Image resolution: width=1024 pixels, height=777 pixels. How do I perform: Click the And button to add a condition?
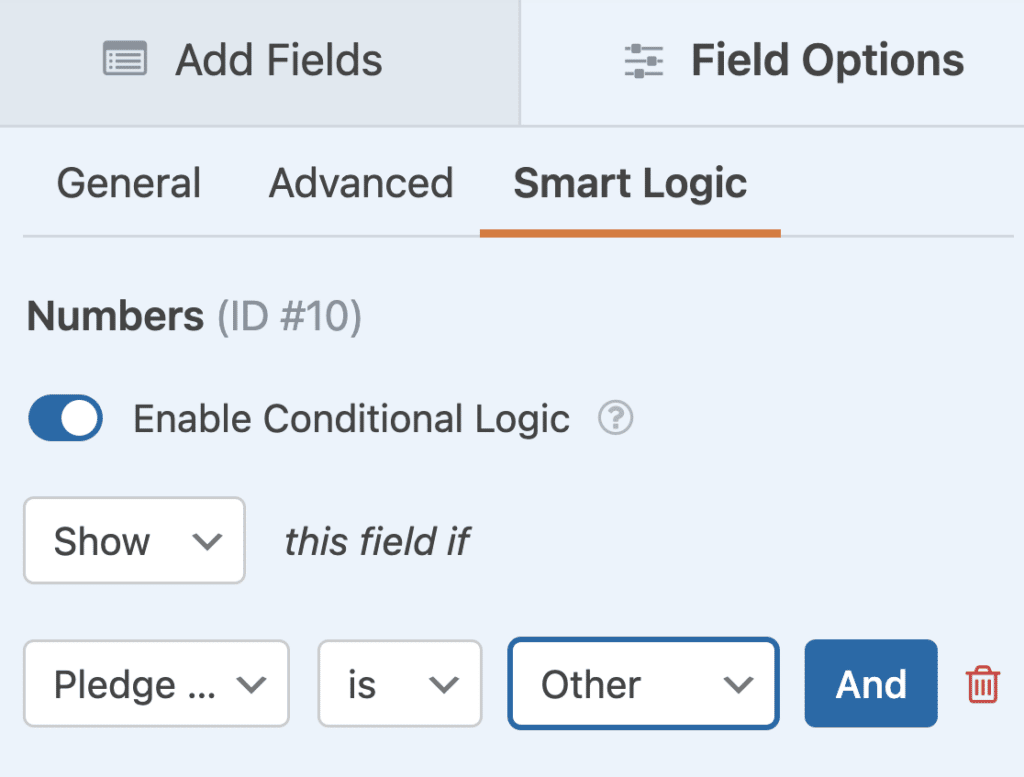pyautogui.click(x=870, y=684)
